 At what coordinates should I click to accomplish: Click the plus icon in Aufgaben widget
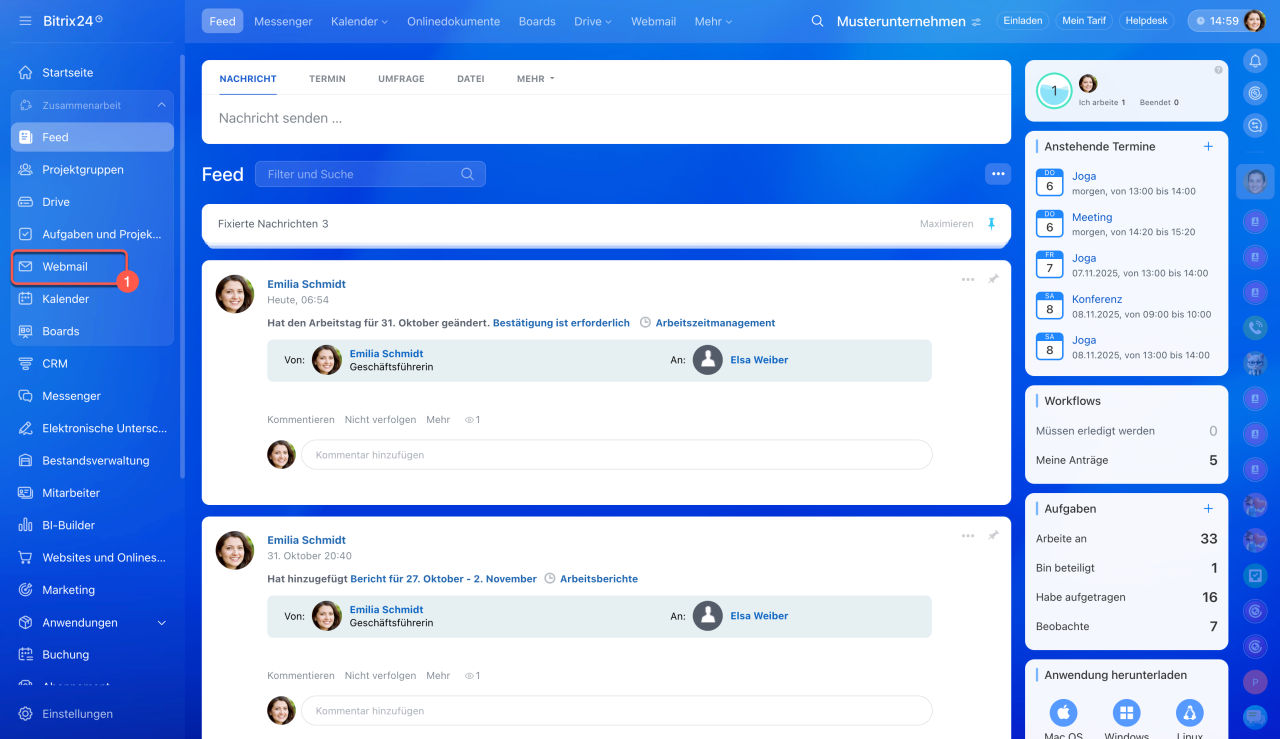(1208, 509)
